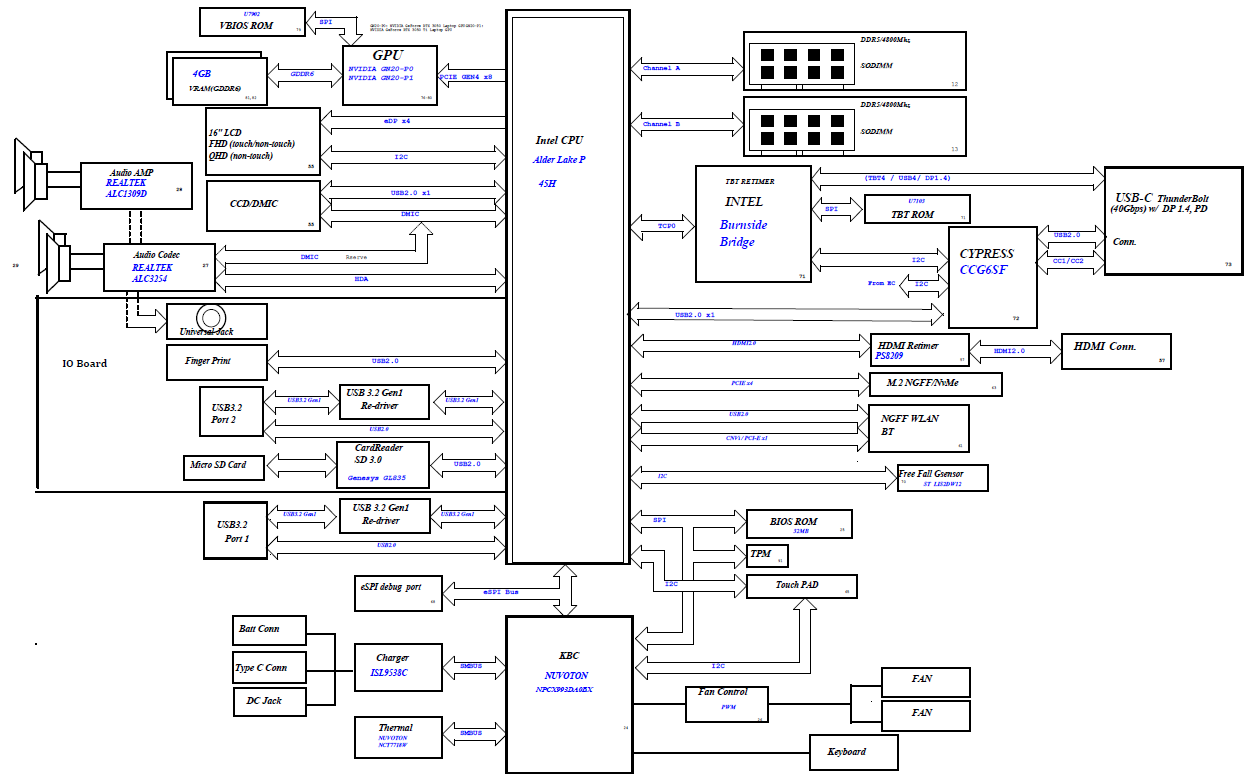Click the VBIOS ROM box

pyautogui.click(x=248, y=21)
